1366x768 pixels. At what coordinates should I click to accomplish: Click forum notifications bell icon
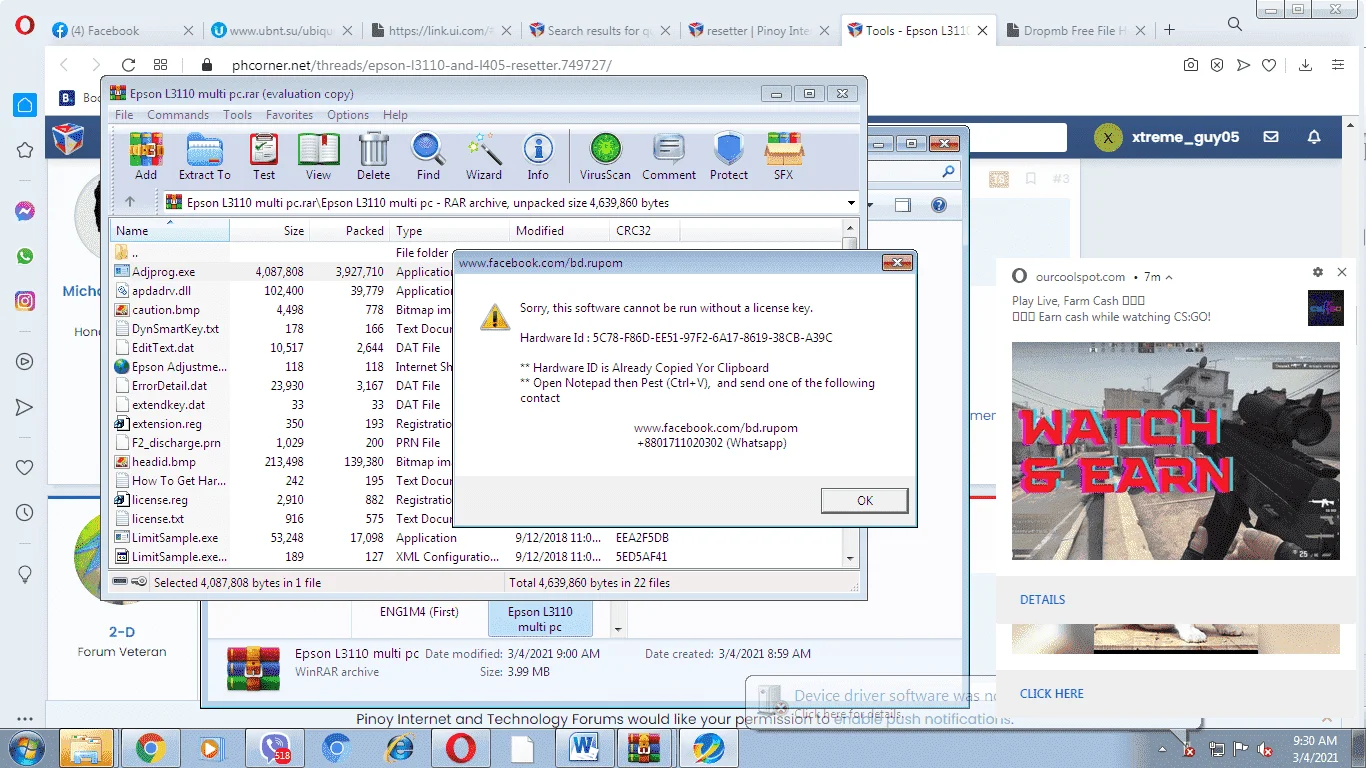pyautogui.click(x=1315, y=137)
